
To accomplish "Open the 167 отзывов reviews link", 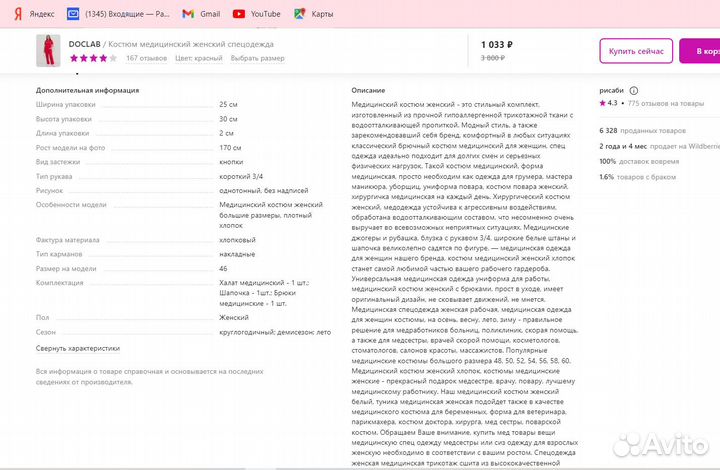I will point(146,58).
